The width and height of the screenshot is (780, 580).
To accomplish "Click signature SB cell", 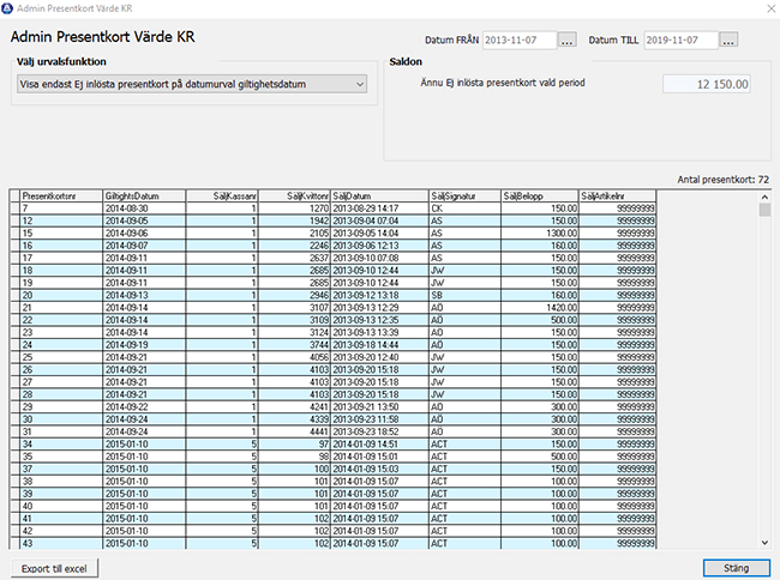I will point(465,295).
